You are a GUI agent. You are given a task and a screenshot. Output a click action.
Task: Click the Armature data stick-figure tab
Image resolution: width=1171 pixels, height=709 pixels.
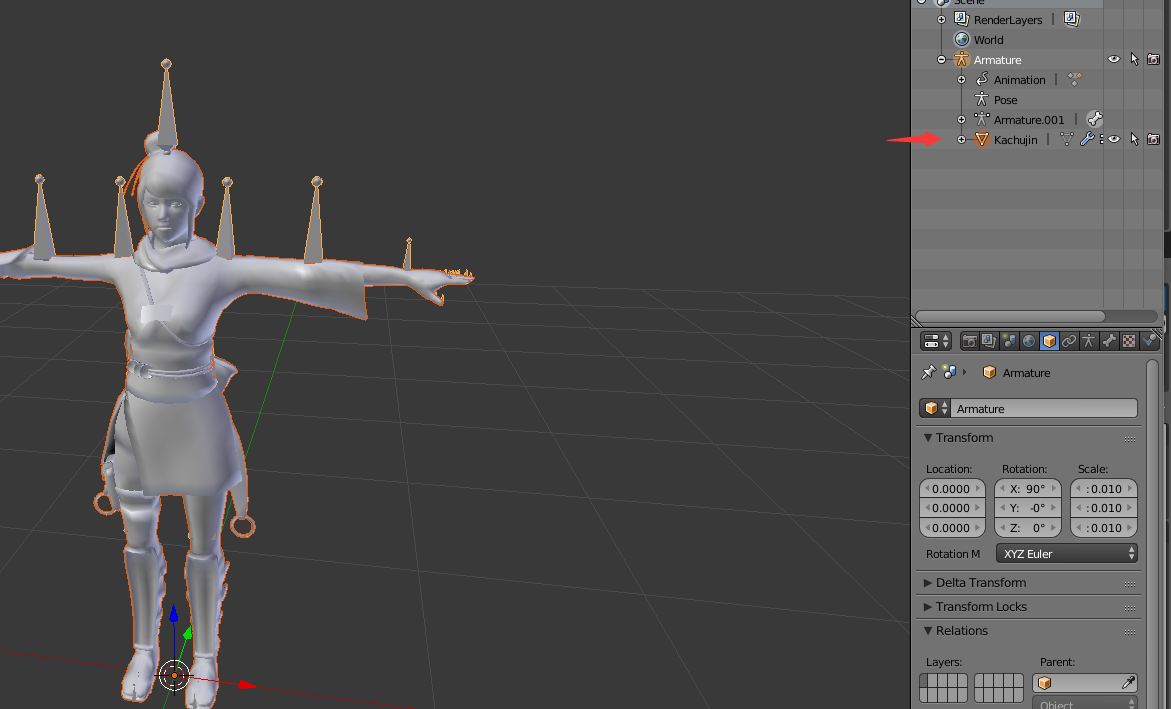click(1089, 341)
